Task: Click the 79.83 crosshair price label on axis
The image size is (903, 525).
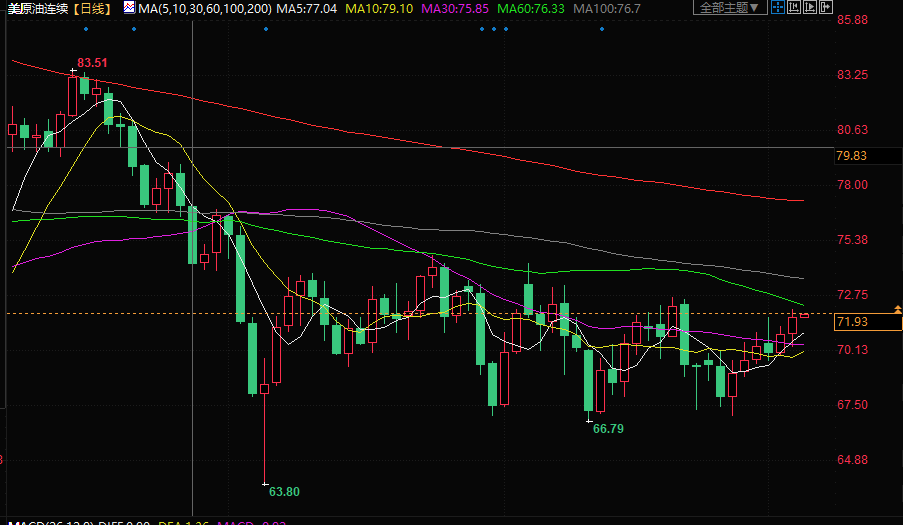Action: pyautogui.click(x=851, y=155)
